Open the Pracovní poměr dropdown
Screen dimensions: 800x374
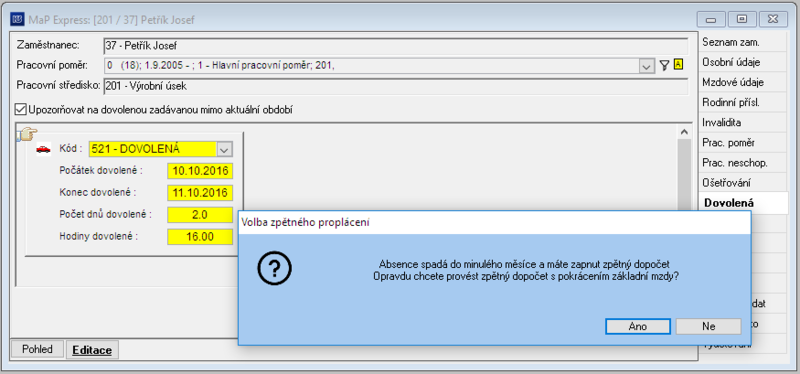pyautogui.click(x=646, y=66)
